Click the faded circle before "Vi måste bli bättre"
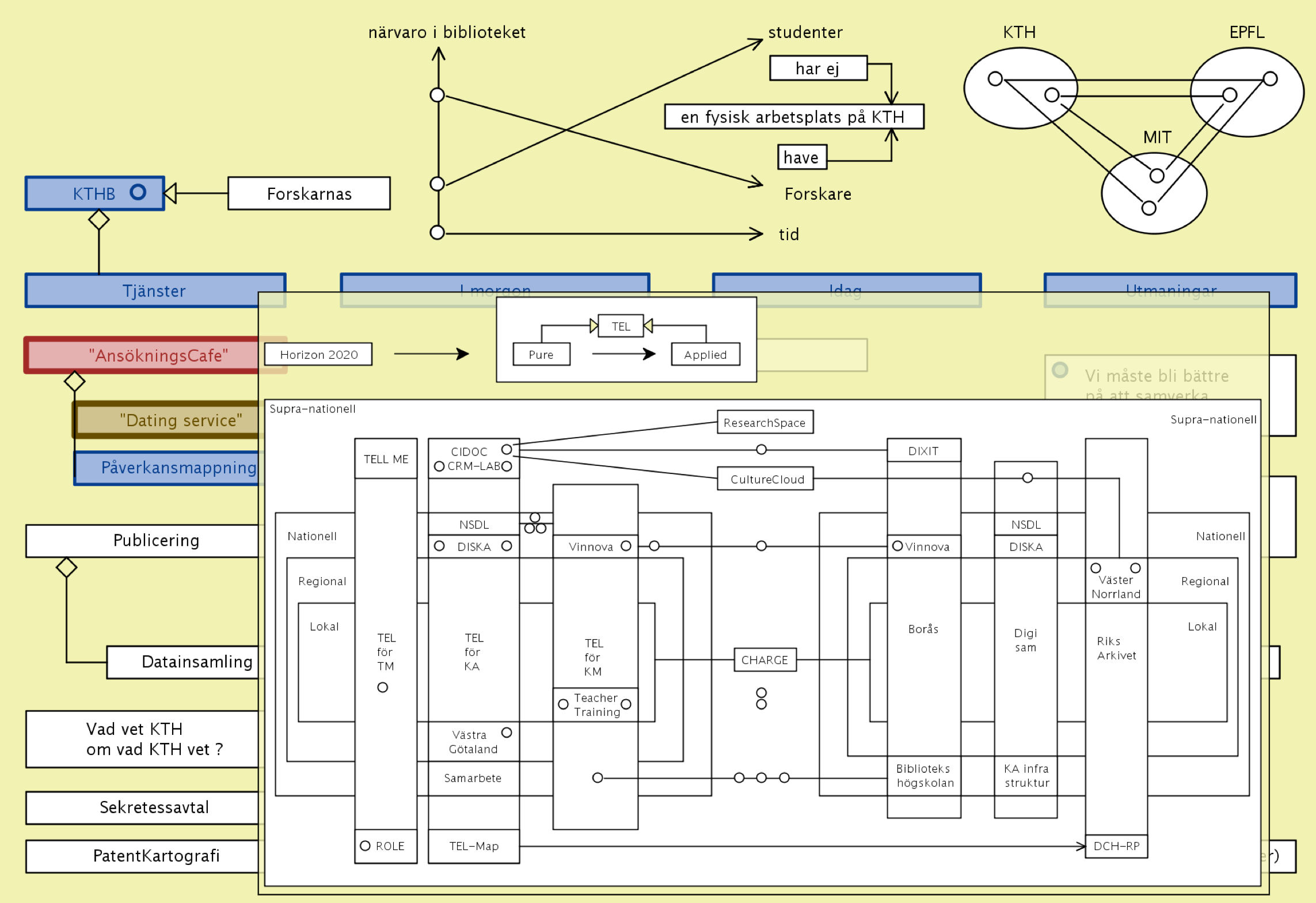1316x903 pixels. click(x=1060, y=370)
